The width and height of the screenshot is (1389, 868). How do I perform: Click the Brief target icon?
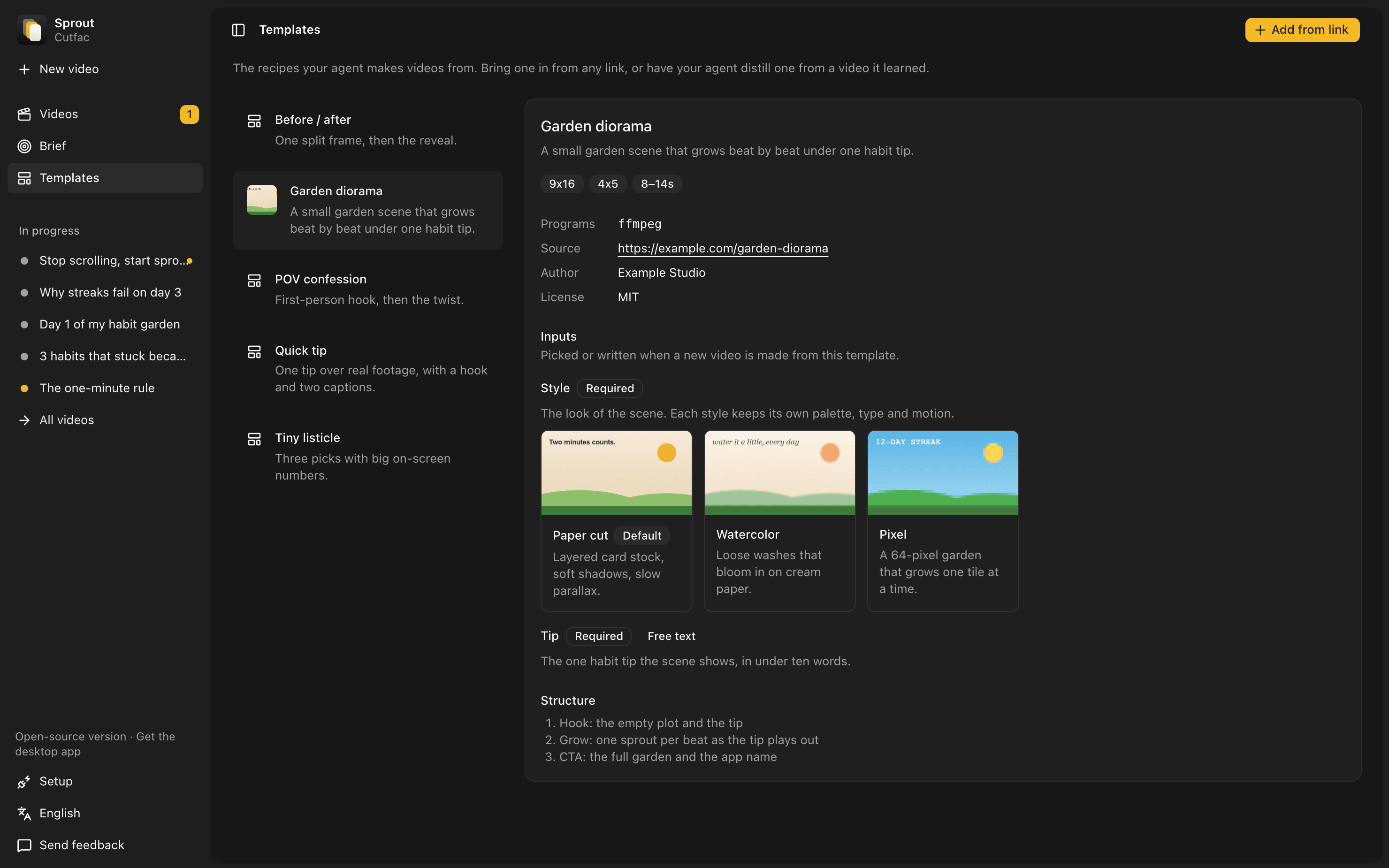tap(24, 146)
